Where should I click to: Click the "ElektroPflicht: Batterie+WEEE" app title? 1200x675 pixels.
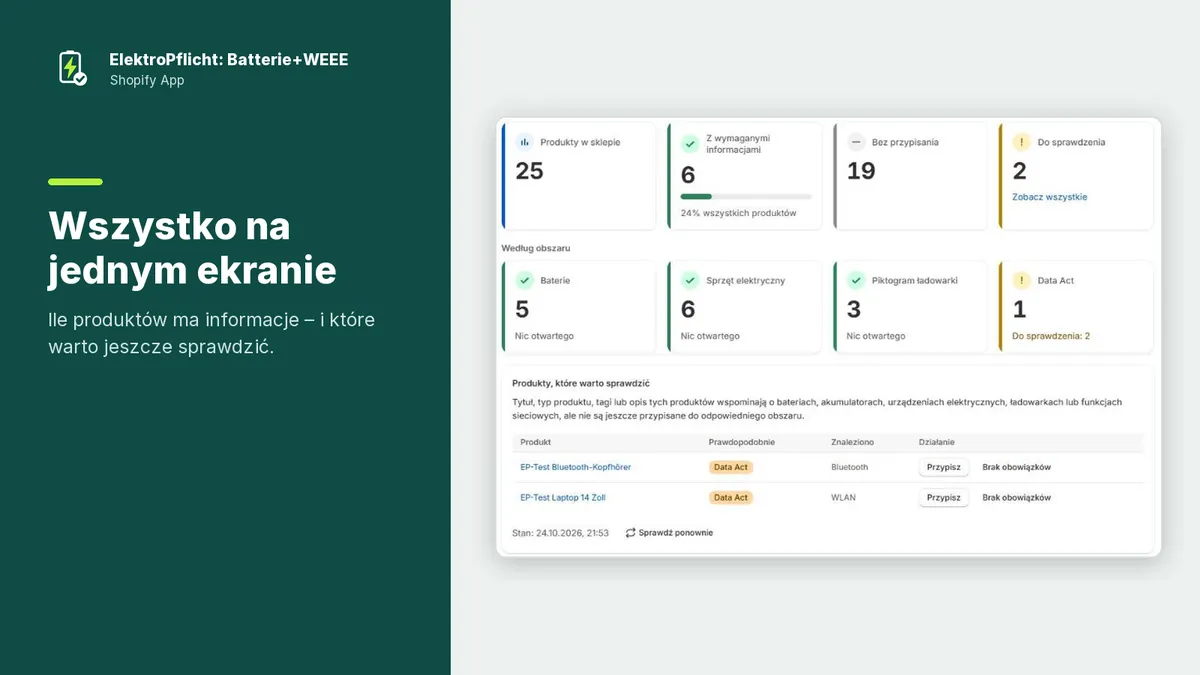229,60
